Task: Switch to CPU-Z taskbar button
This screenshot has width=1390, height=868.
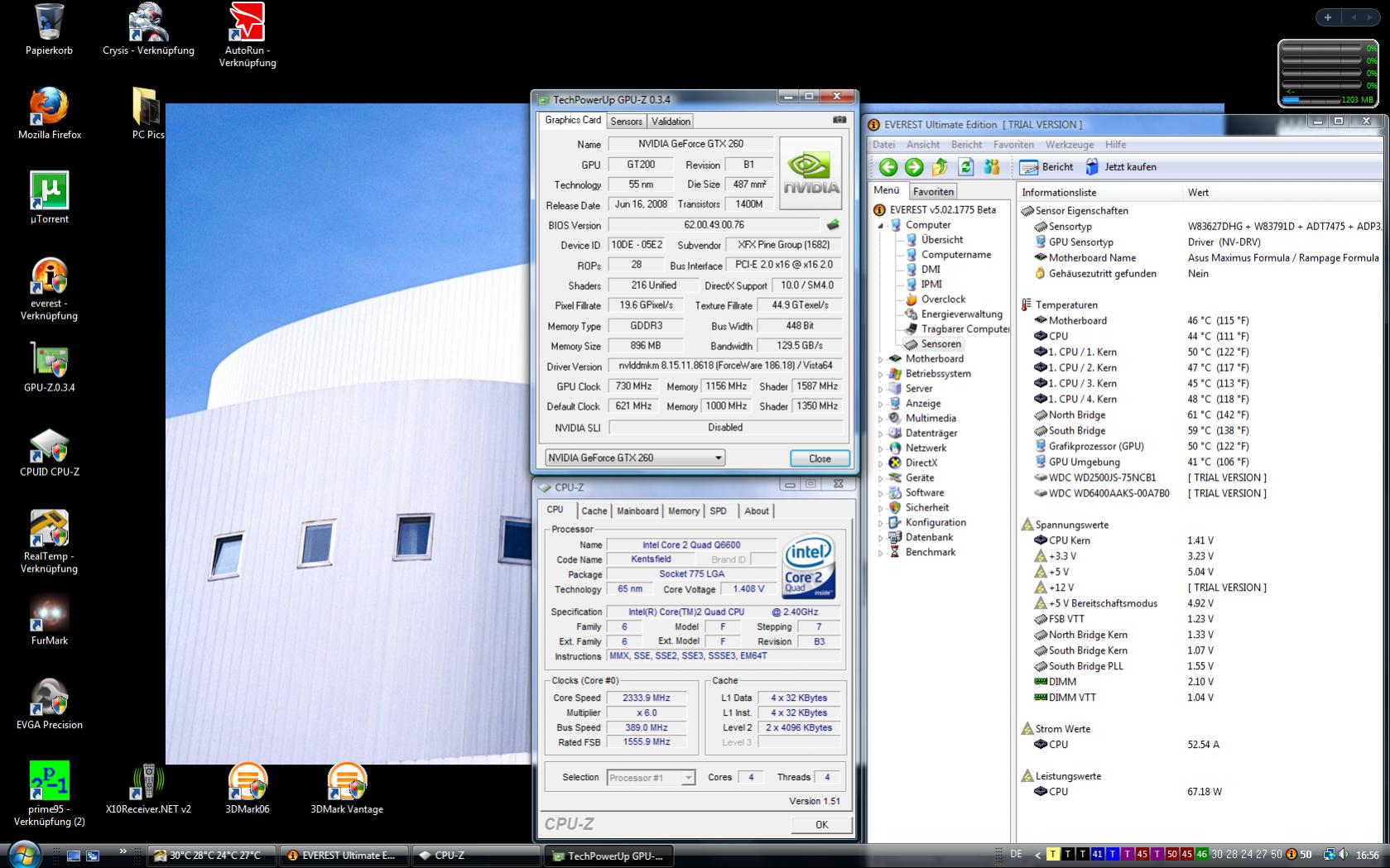Action: click(x=474, y=856)
